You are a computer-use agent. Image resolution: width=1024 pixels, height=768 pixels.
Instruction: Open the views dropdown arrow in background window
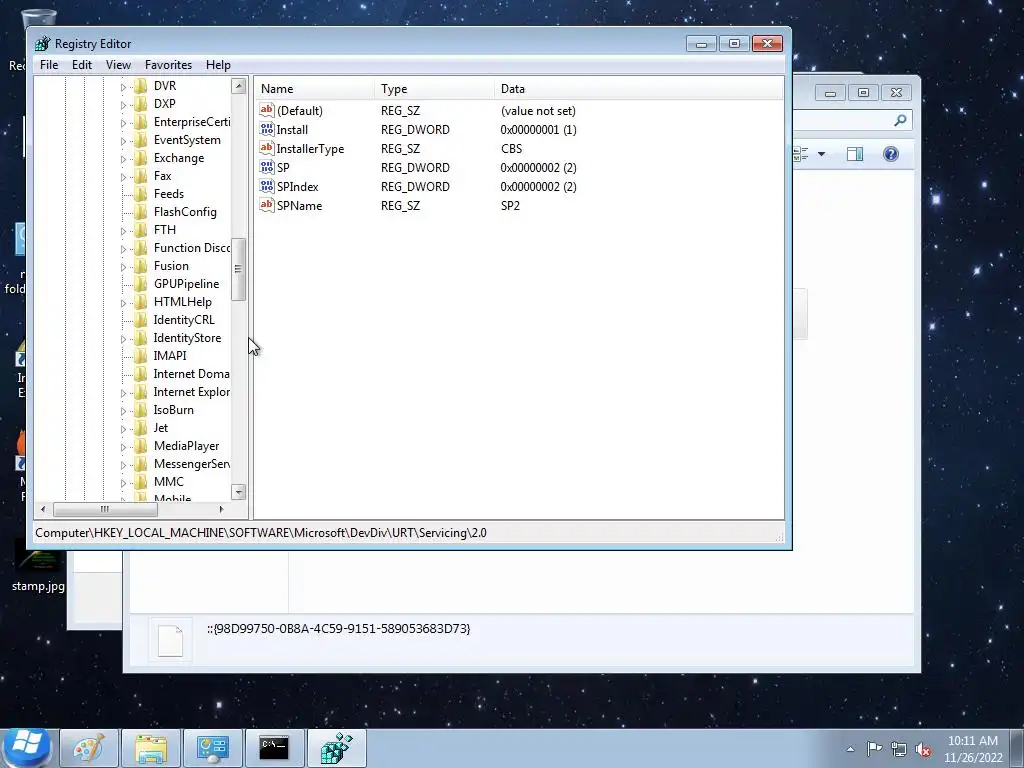point(822,154)
